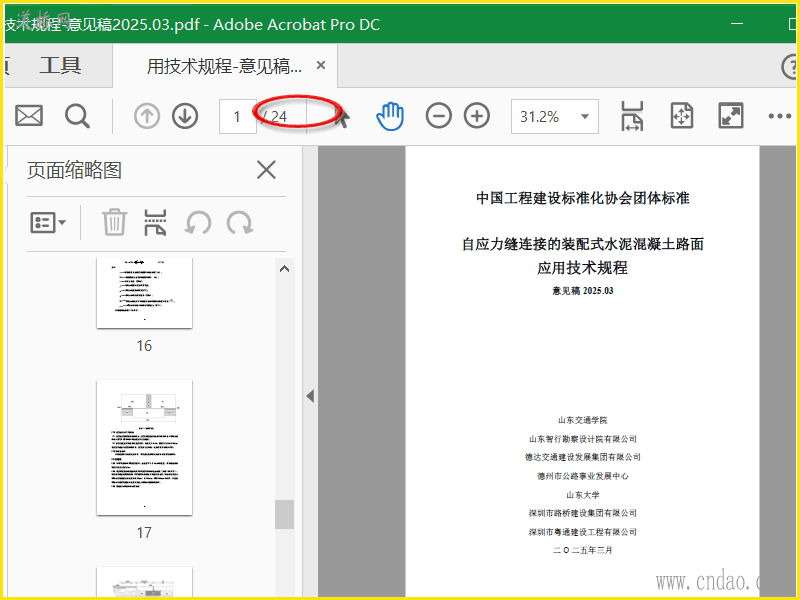Image resolution: width=800 pixels, height=600 pixels.
Task: Close the page thumbnails panel
Action: [x=266, y=170]
